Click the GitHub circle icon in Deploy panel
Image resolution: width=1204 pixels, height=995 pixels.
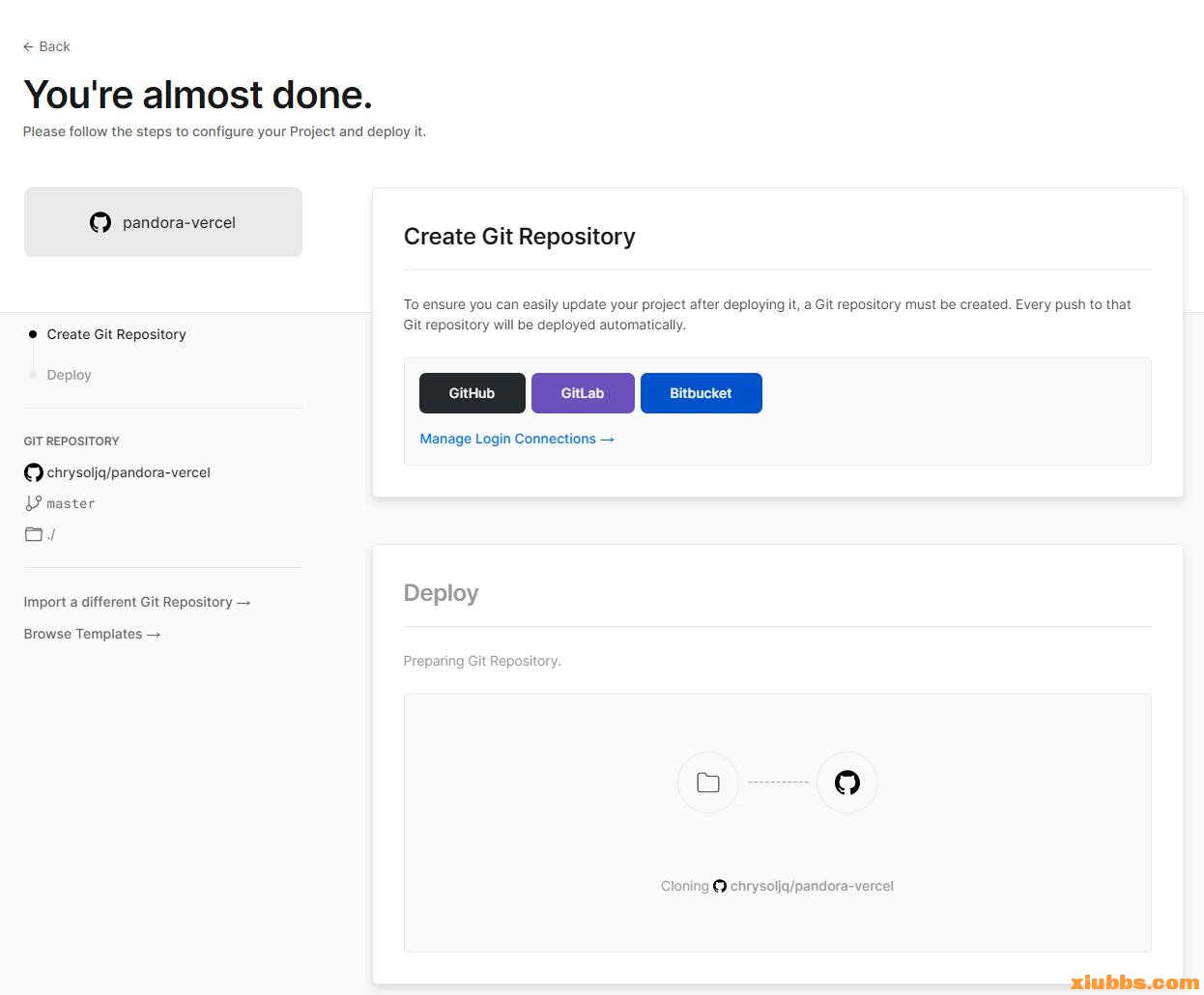[846, 782]
